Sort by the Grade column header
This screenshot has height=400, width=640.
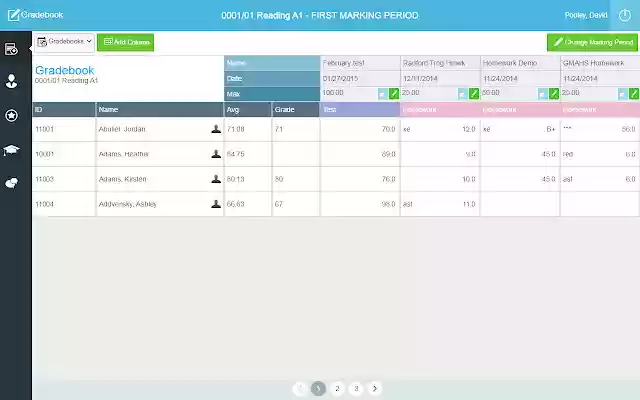[296, 109]
